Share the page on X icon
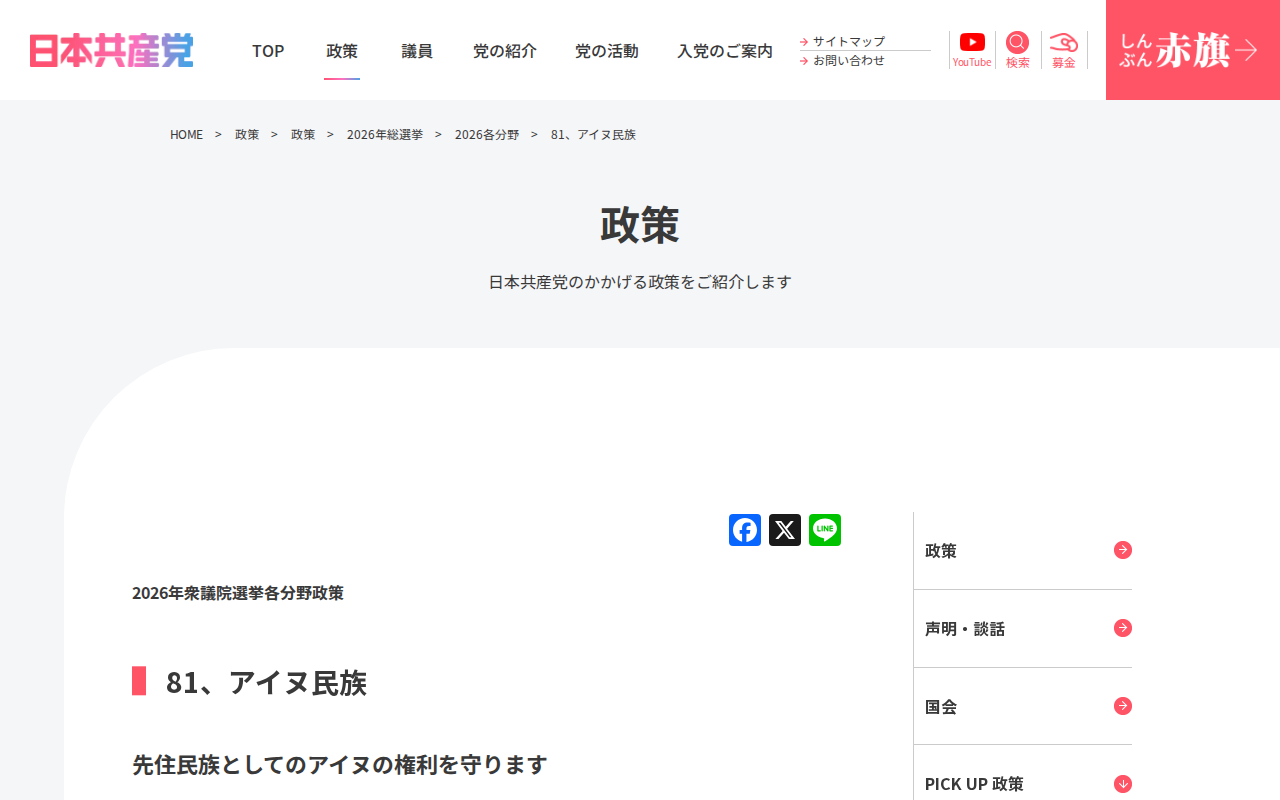 [x=785, y=530]
